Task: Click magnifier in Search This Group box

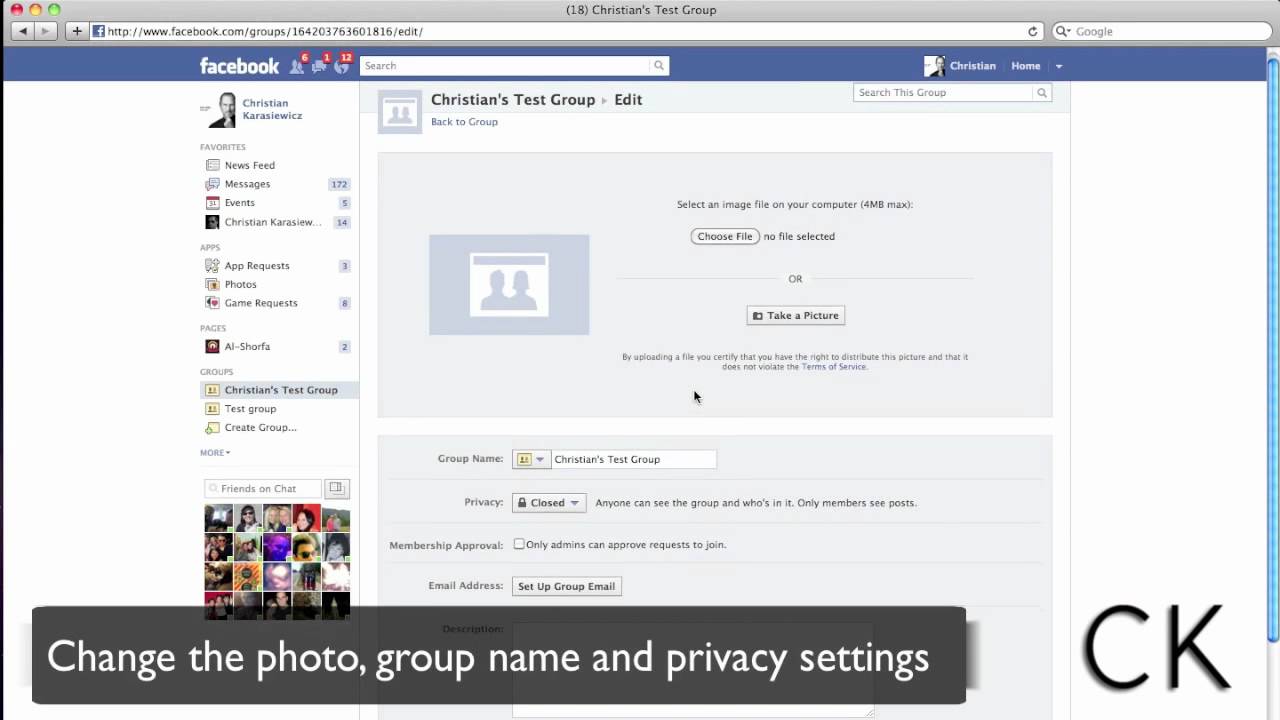Action: (x=1041, y=92)
